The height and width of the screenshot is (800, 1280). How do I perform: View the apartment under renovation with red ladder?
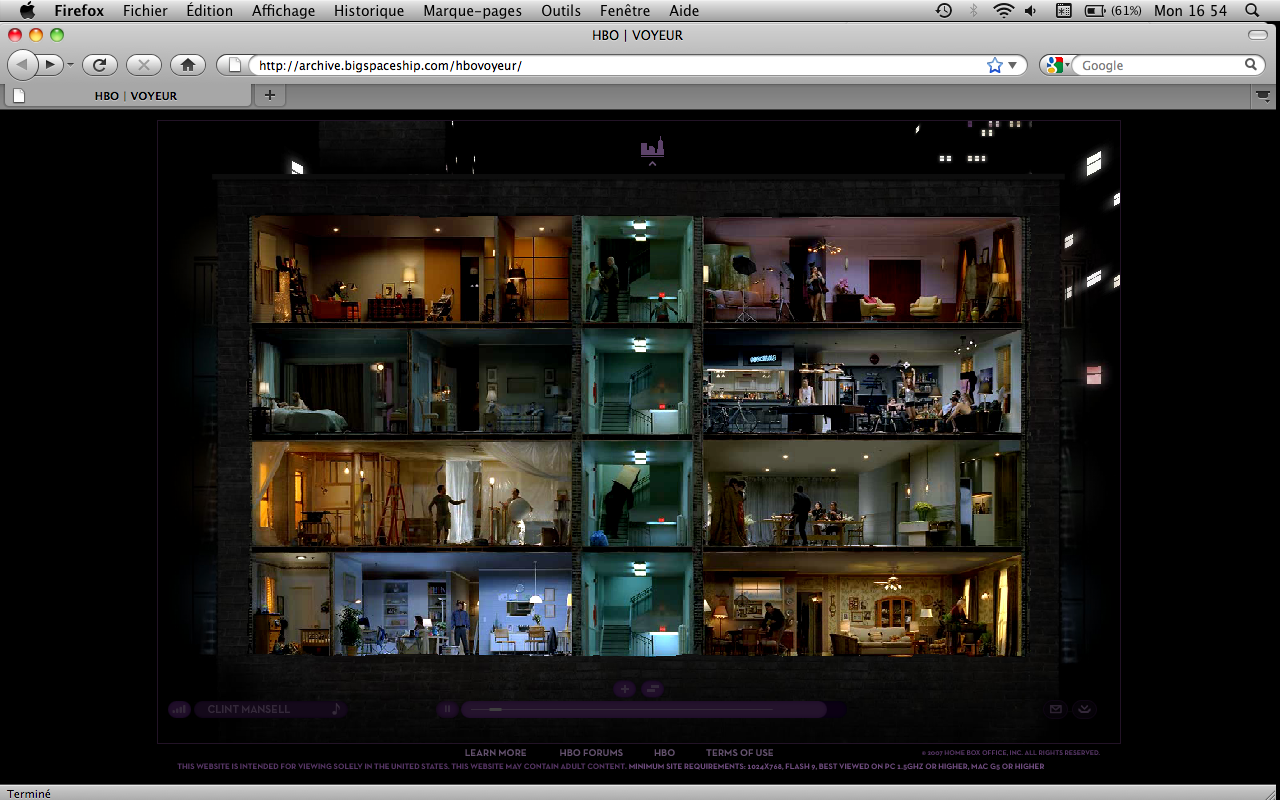tap(411, 494)
